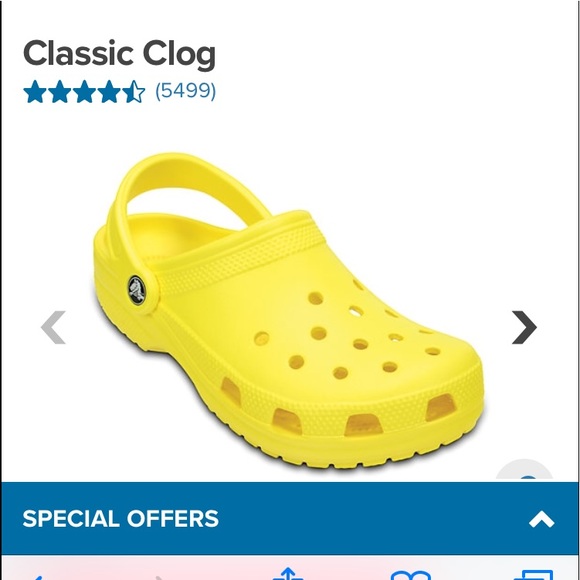This screenshot has height=580, width=580.
Task: Tap the yellow clog product photo
Action: coord(289,311)
